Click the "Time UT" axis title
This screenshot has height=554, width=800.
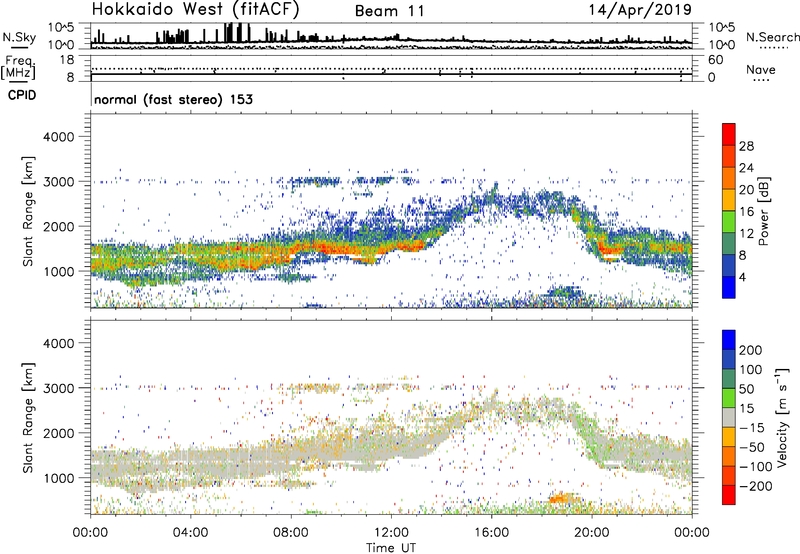pos(391,547)
